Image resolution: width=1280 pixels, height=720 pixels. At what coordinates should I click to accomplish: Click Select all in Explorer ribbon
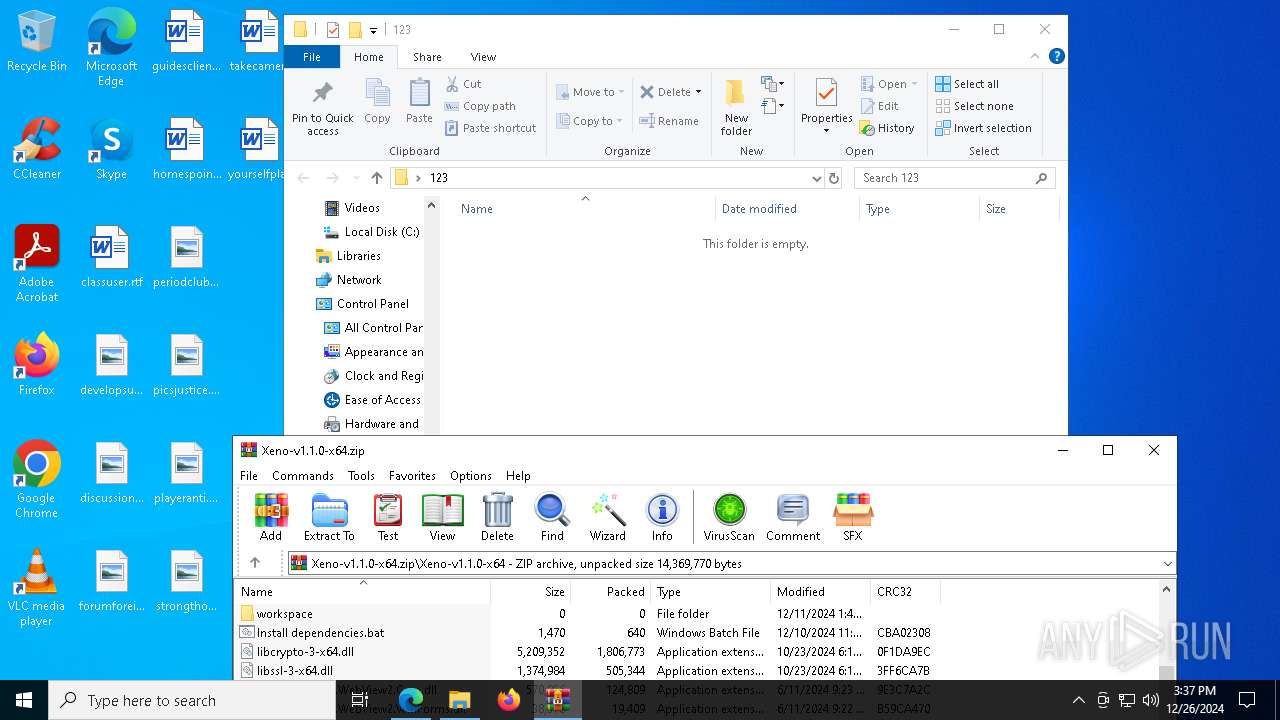967,84
